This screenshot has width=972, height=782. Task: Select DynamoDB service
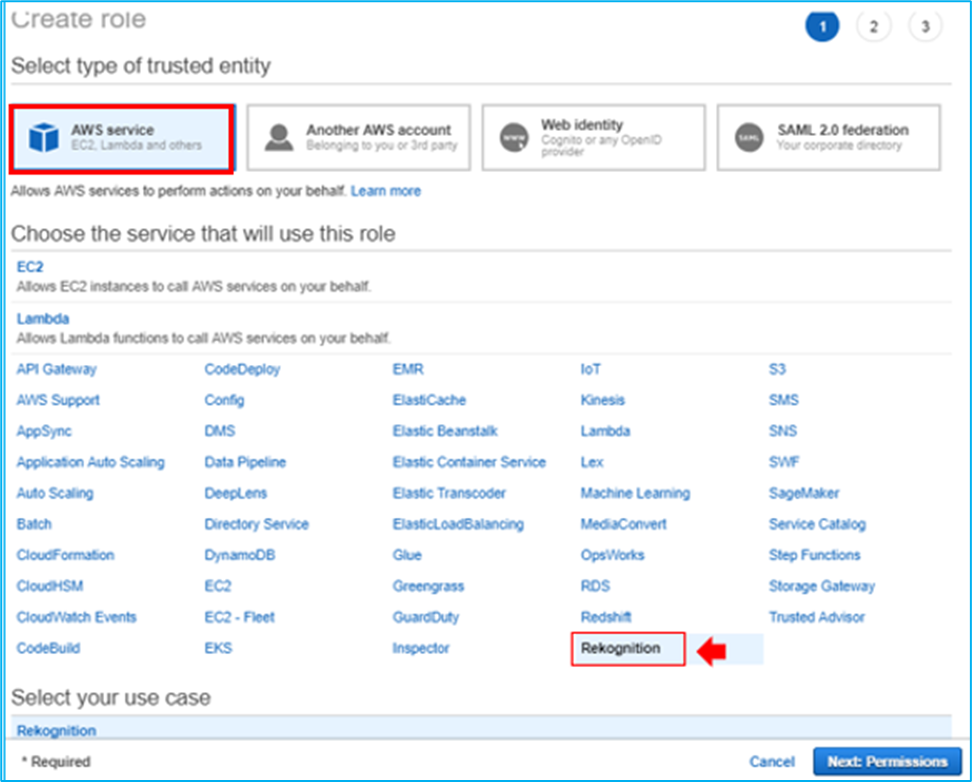(240, 555)
